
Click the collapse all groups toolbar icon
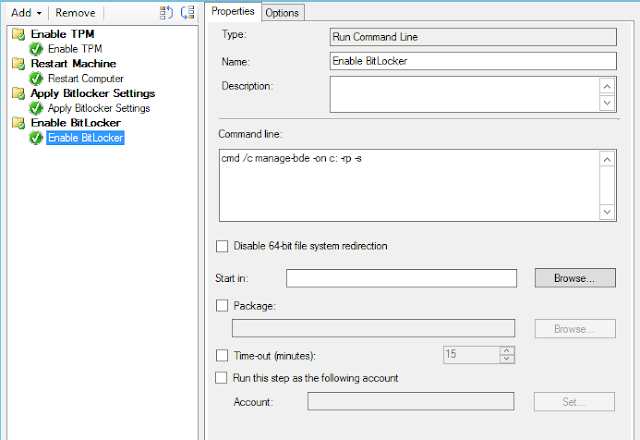187,12
